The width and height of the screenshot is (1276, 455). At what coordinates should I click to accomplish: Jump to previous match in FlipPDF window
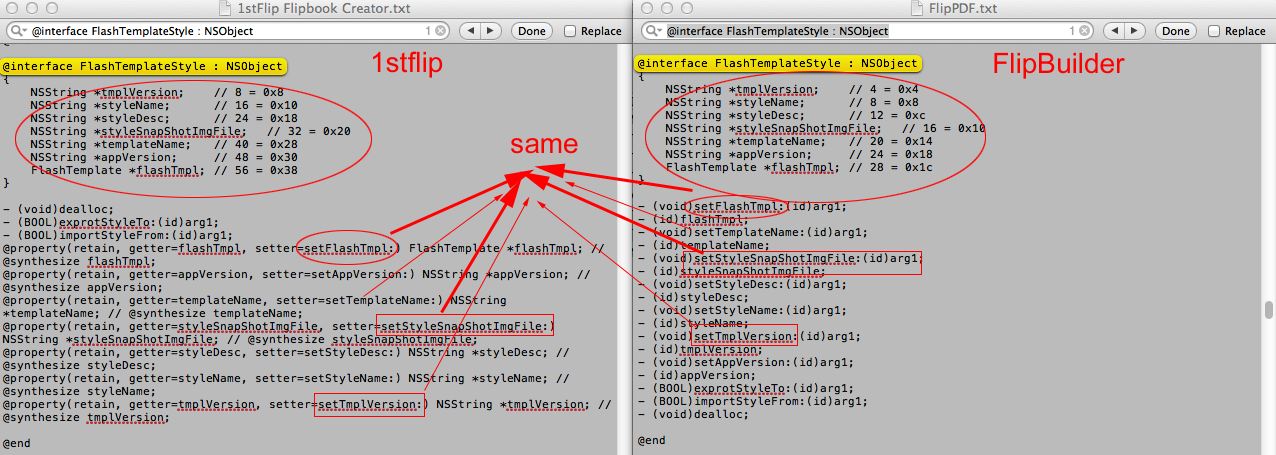[1111, 31]
